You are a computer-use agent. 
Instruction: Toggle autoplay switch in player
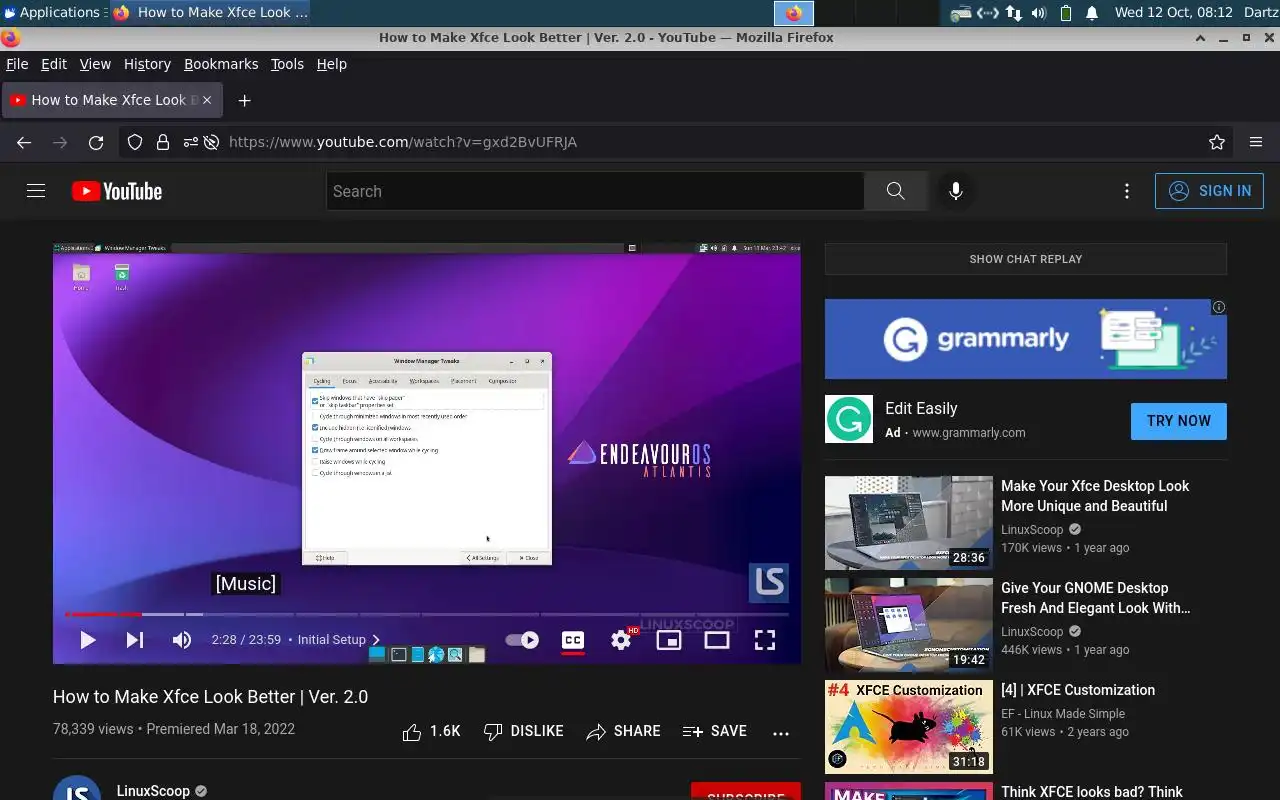(522, 640)
